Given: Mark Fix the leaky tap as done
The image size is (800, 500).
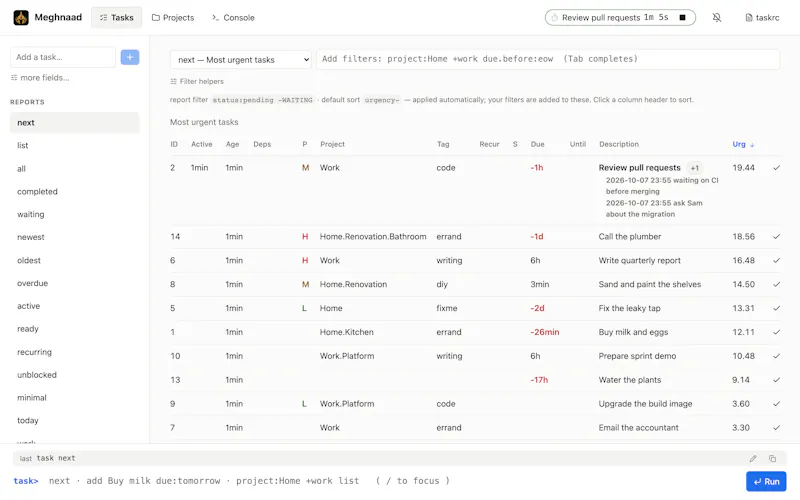Looking at the screenshot, I should pyautogui.click(x=776, y=308).
